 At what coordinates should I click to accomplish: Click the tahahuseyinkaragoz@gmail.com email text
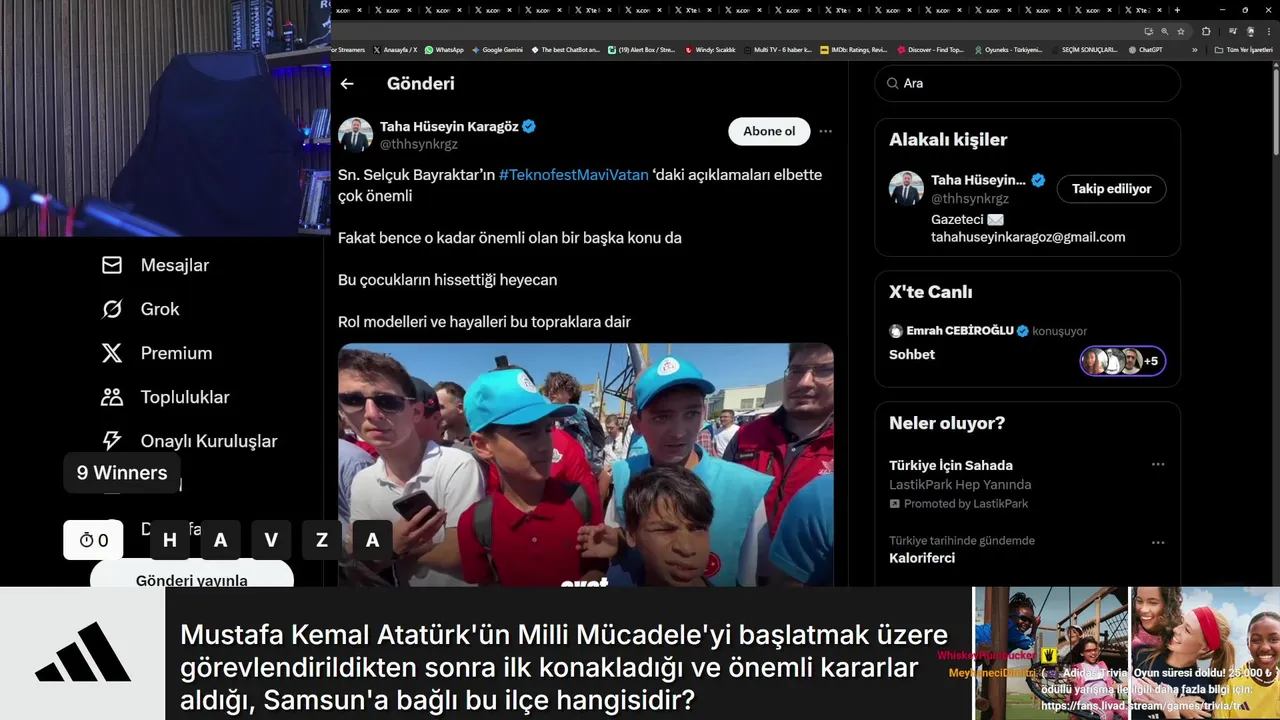tap(1028, 237)
